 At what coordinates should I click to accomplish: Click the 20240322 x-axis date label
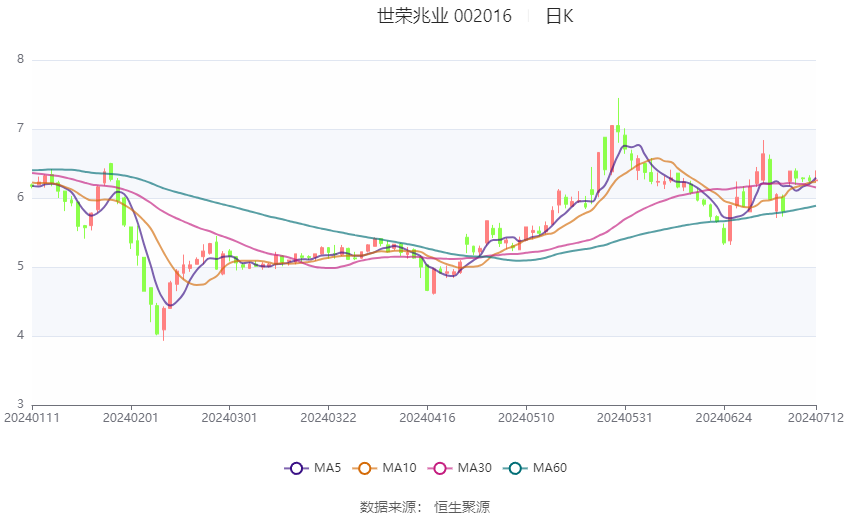pos(328,418)
